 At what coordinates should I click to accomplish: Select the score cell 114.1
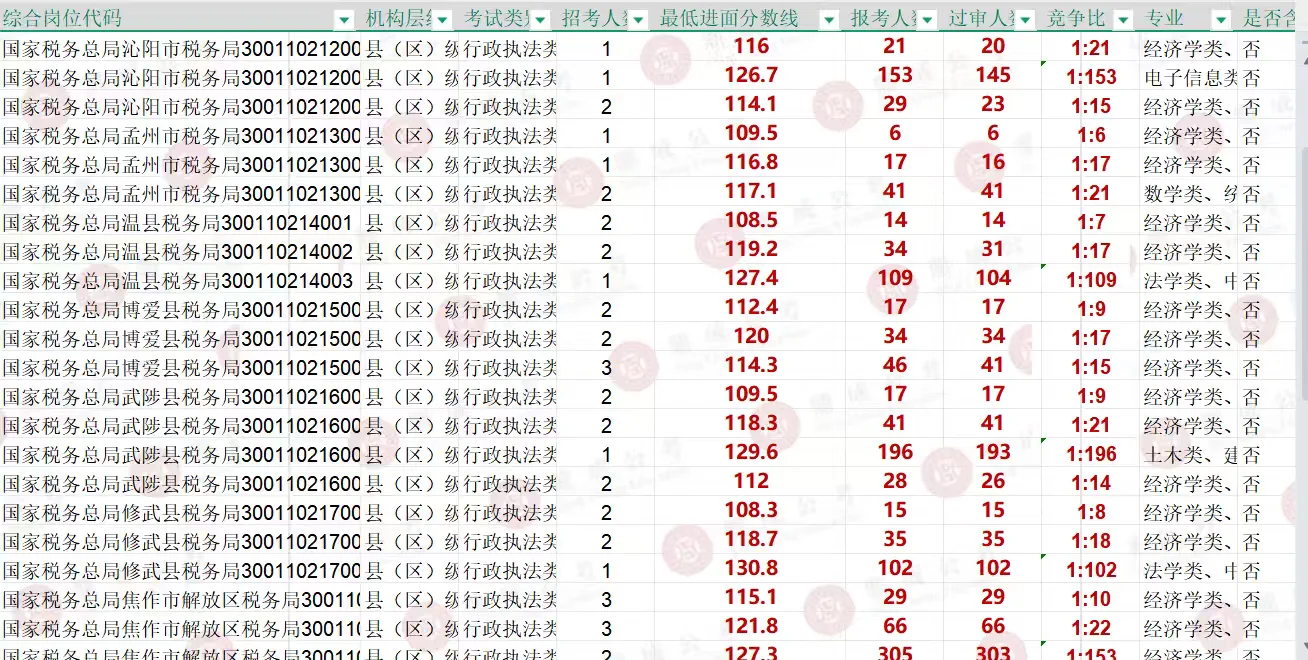(x=751, y=104)
